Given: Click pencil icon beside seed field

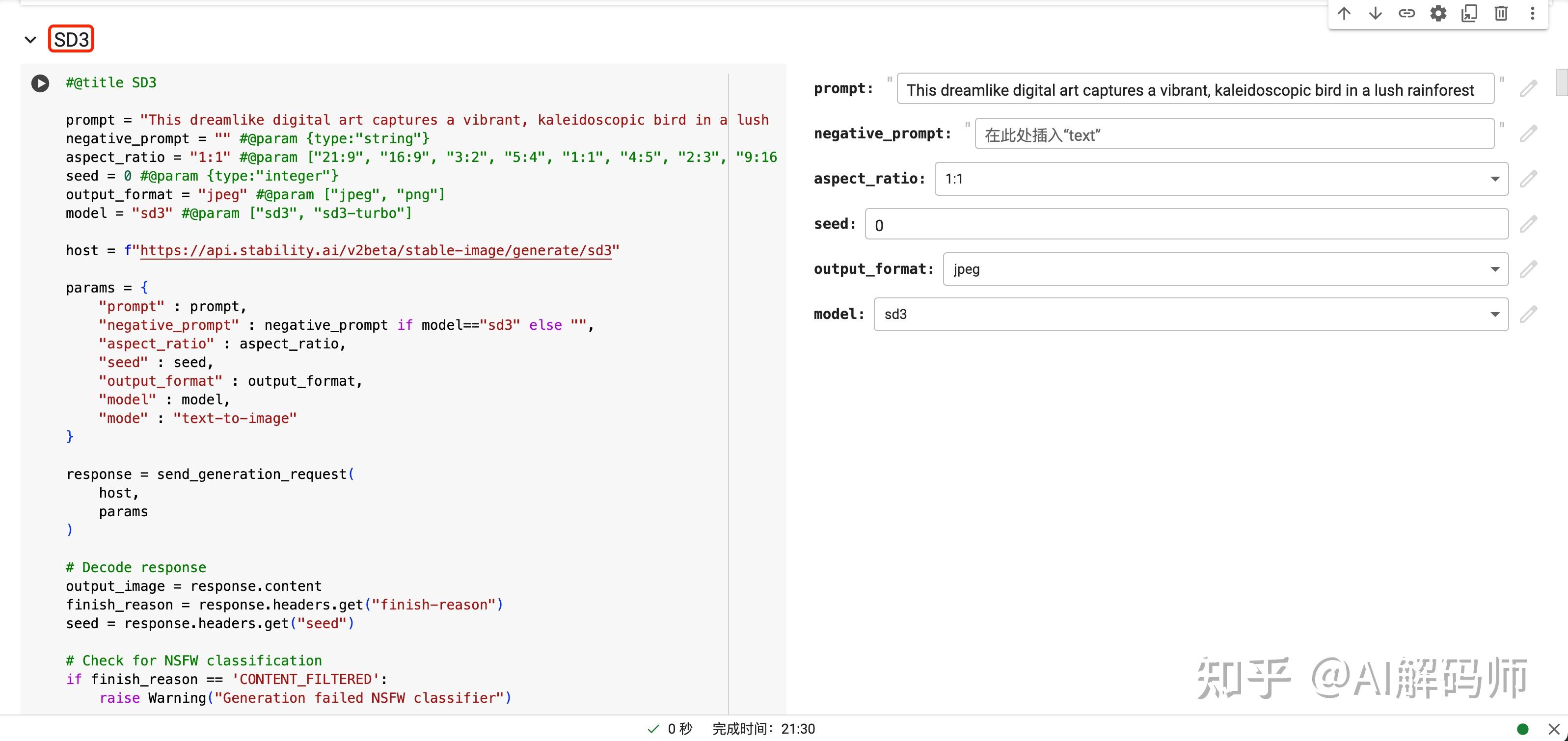Looking at the screenshot, I should (1528, 224).
